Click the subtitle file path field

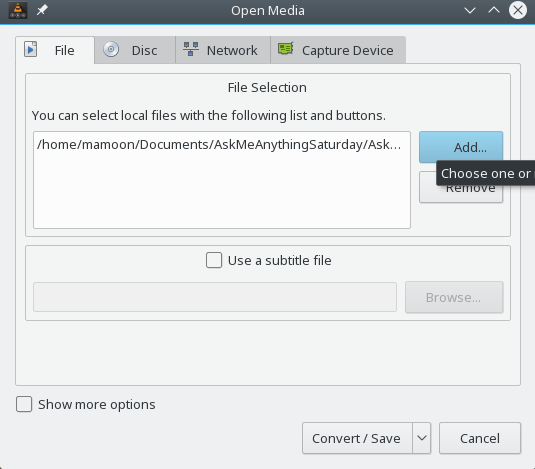pos(215,297)
